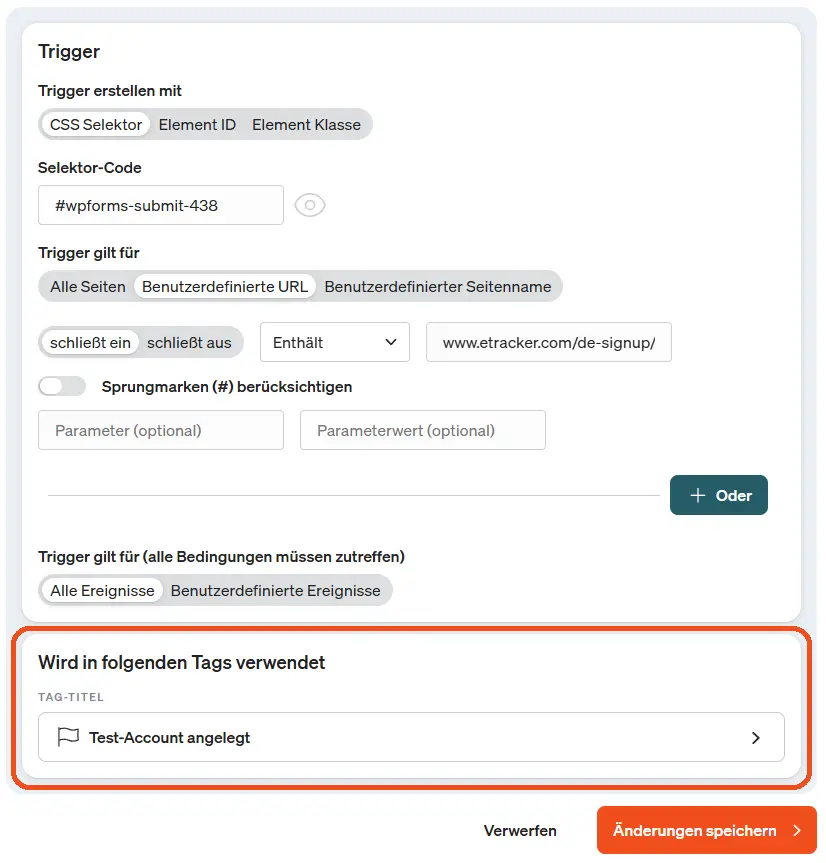Viewport: 826px width, 863px height.
Task: Switch to Benutzerdefinierte URL tab
Action: pyautogui.click(x=225, y=286)
